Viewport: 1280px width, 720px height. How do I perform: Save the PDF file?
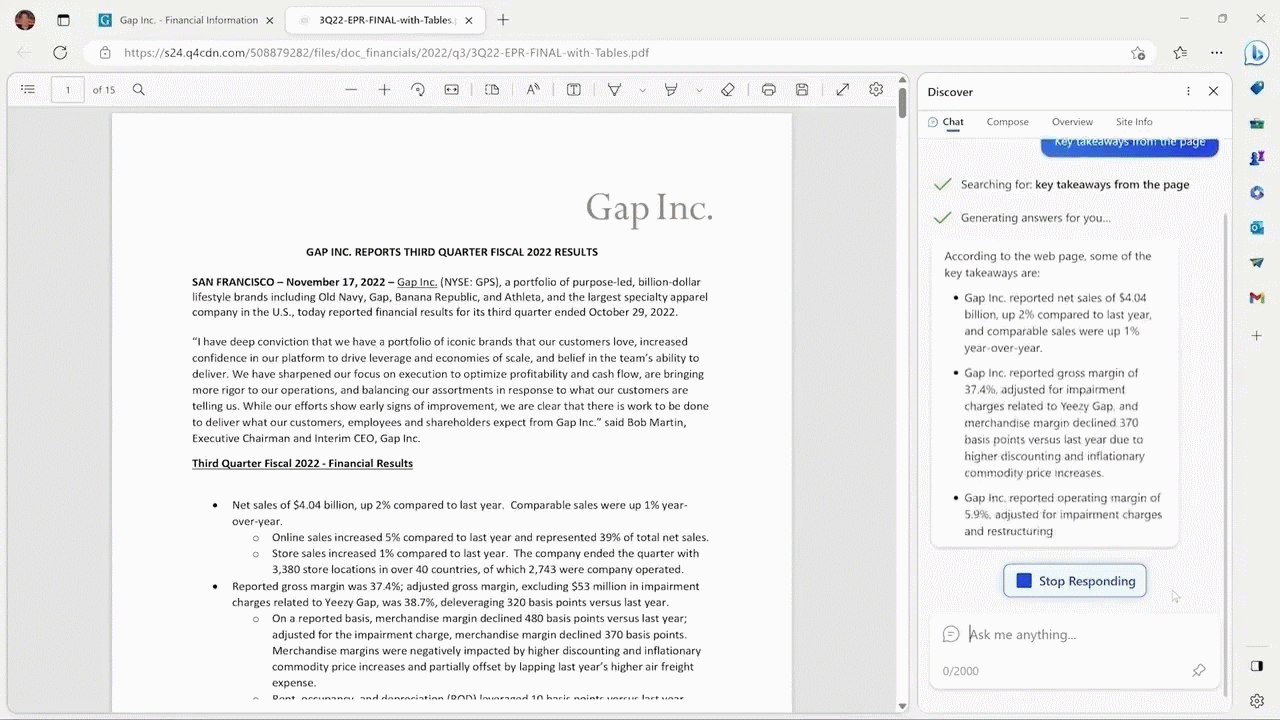801,89
